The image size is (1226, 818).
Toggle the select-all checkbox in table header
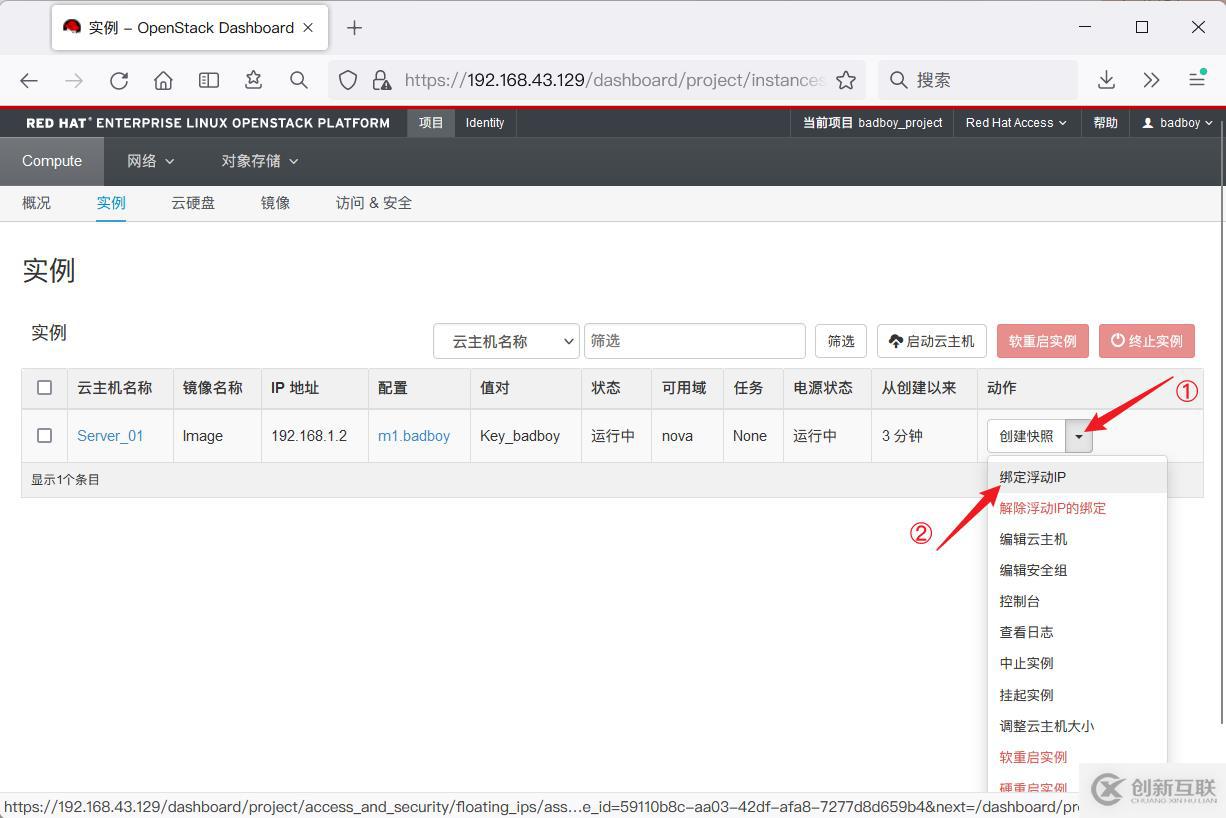[x=44, y=387]
